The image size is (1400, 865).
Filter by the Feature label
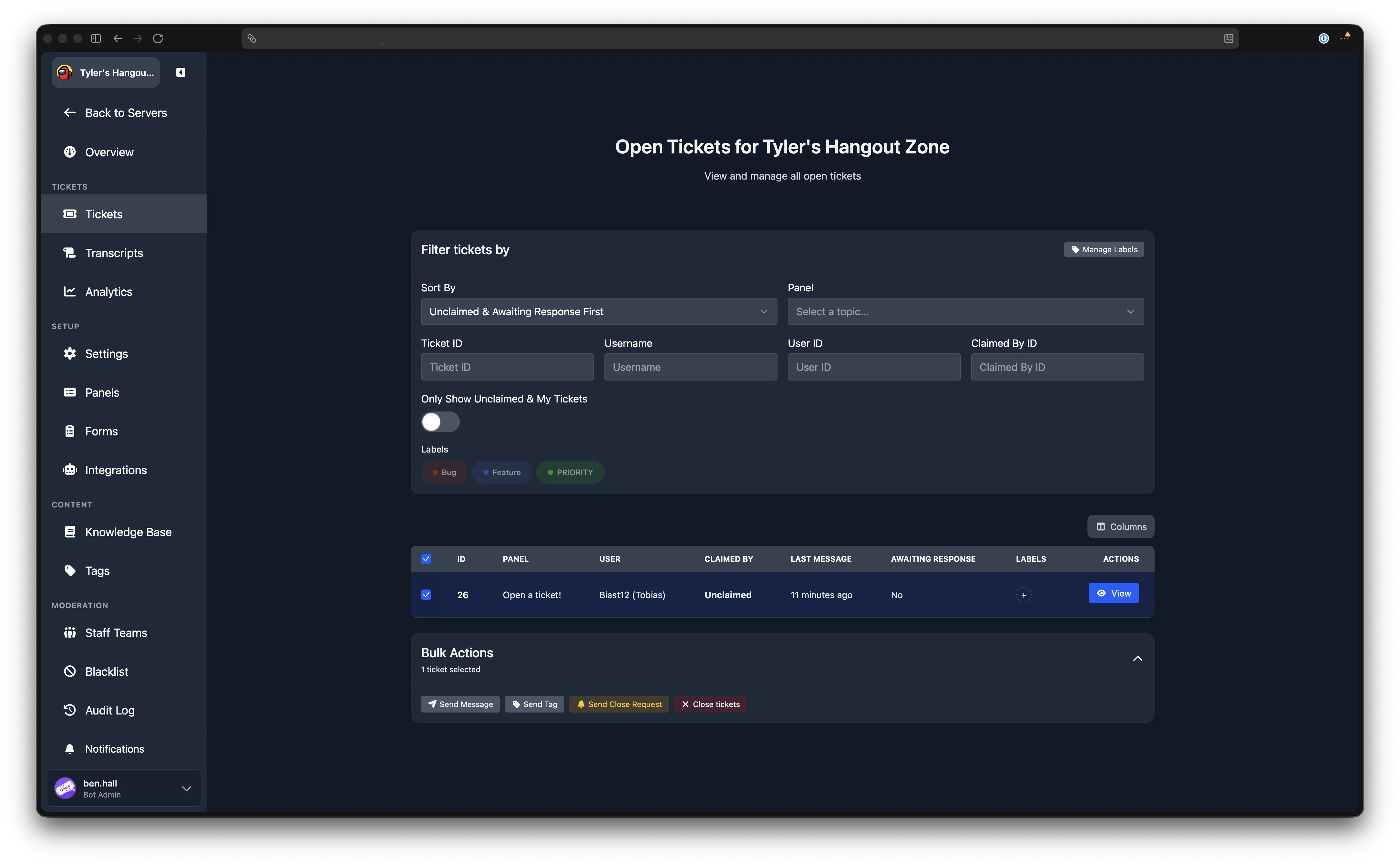tap(502, 473)
